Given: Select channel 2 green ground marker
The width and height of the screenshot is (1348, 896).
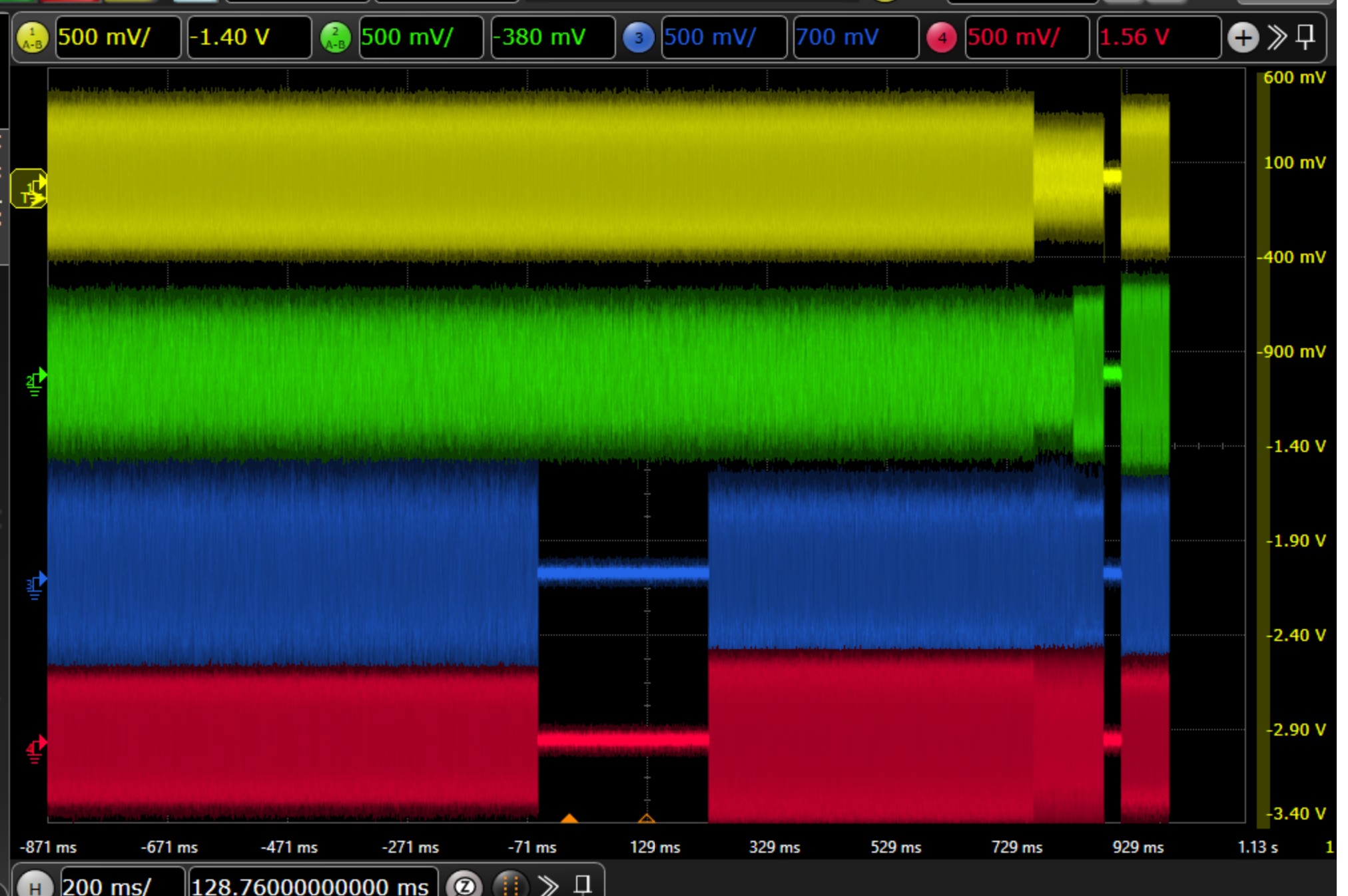Looking at the screenshot, I should coord(35,381).
